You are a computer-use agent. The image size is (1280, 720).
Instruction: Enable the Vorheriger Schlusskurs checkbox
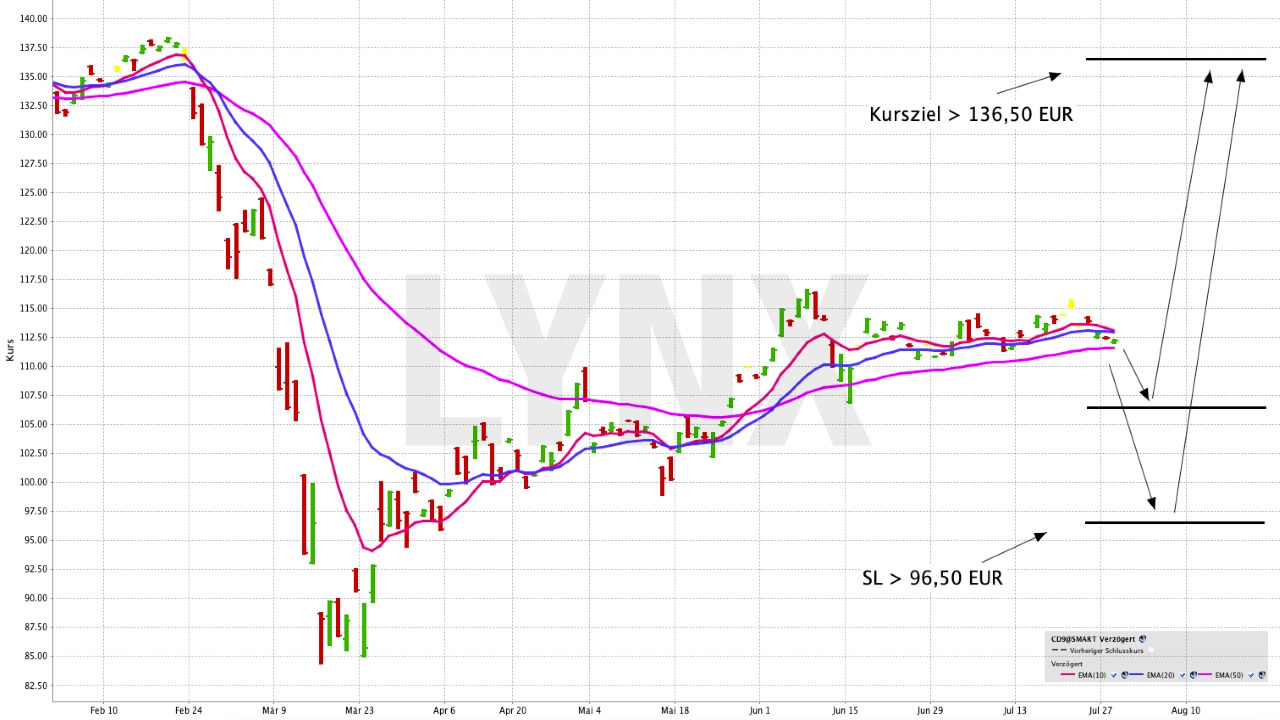[1151, 650]
